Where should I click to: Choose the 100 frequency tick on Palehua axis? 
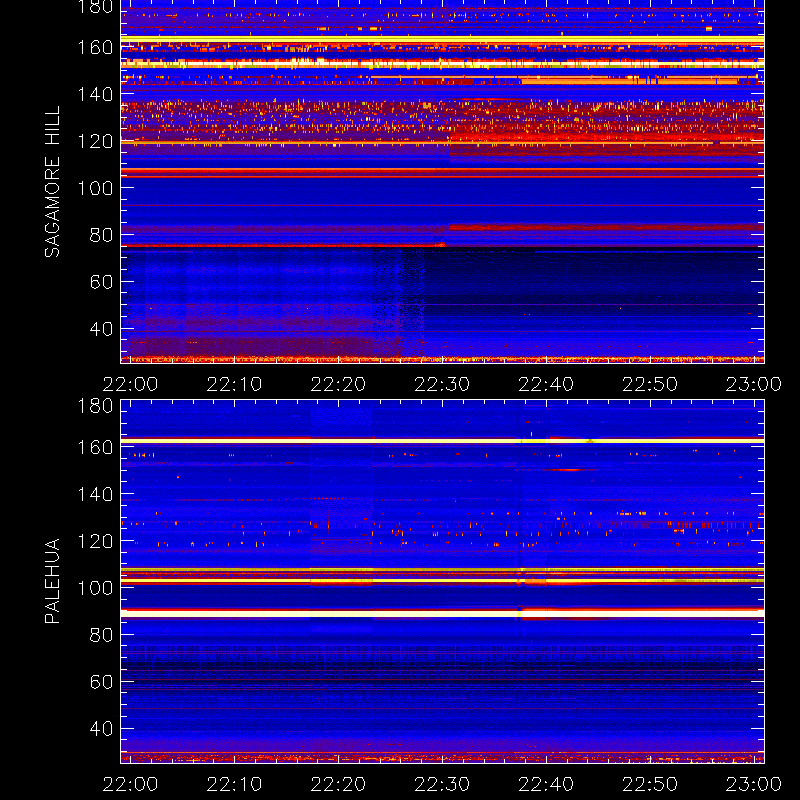[95, 588]
